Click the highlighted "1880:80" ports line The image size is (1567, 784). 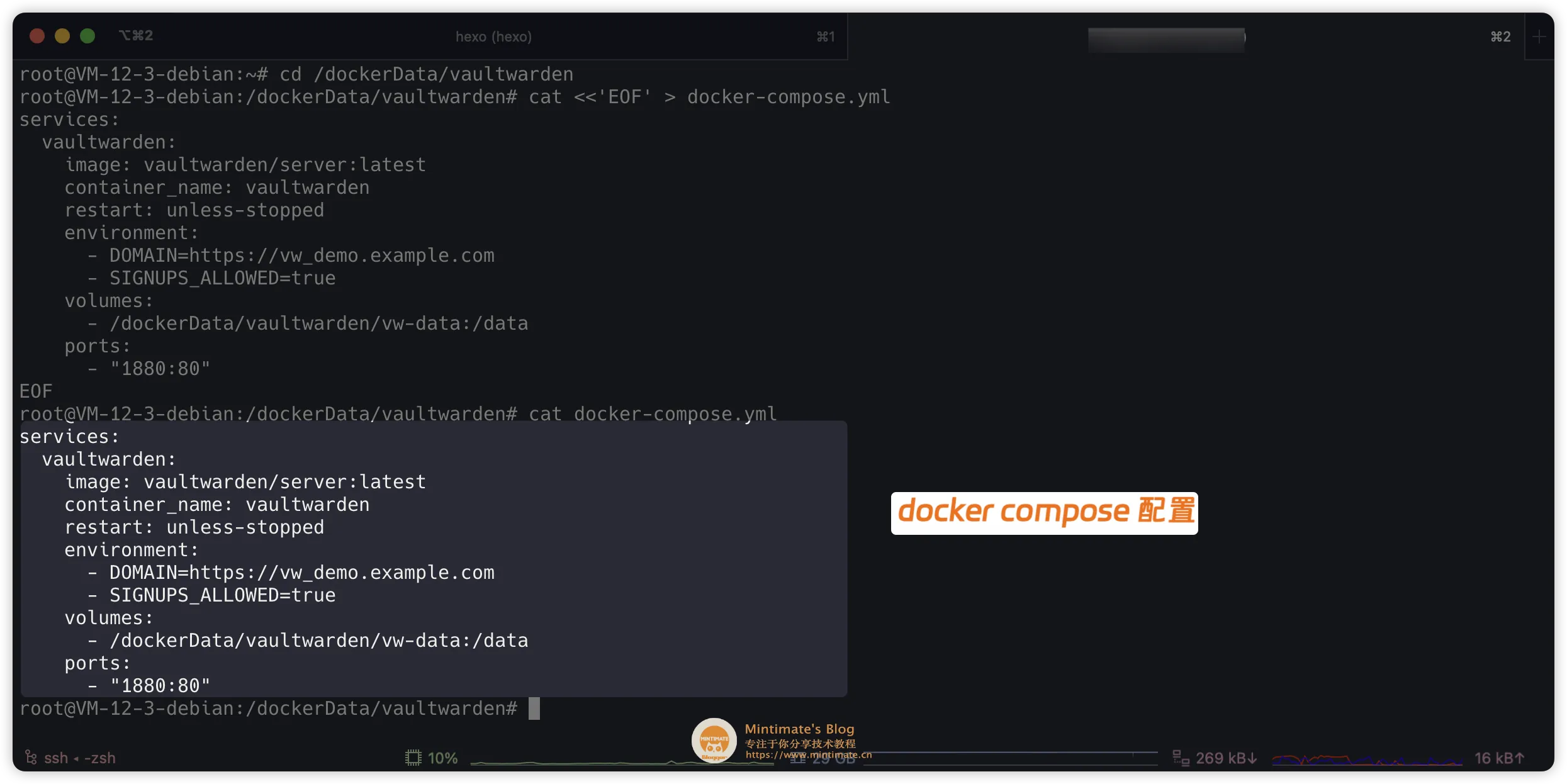(160, 686)
